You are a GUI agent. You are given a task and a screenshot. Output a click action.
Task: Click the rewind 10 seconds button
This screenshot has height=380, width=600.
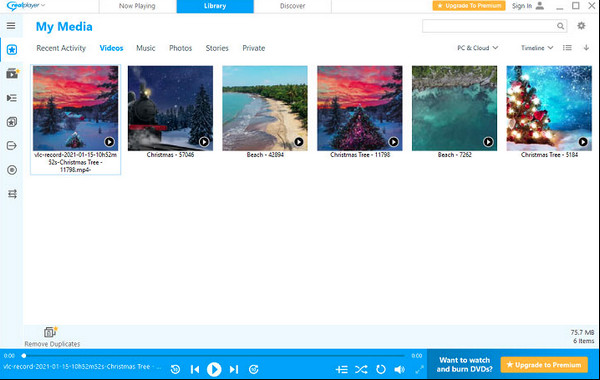pos(175,369)
